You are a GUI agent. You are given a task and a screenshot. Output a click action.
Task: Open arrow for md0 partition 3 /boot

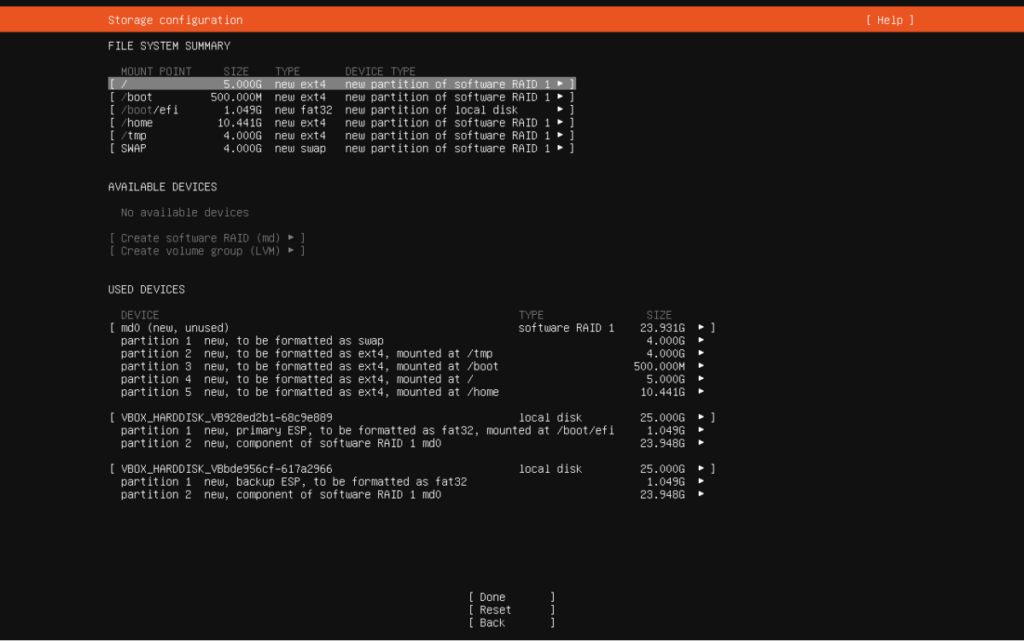pos(701,366)
